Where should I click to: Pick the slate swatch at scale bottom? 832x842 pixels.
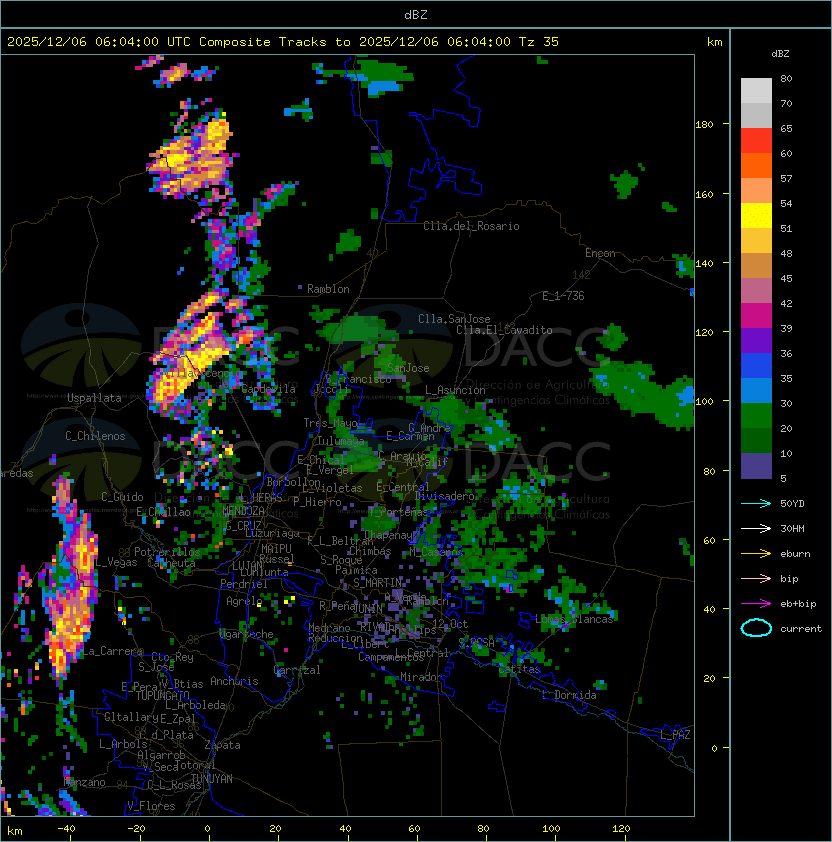tap(756, 466)
